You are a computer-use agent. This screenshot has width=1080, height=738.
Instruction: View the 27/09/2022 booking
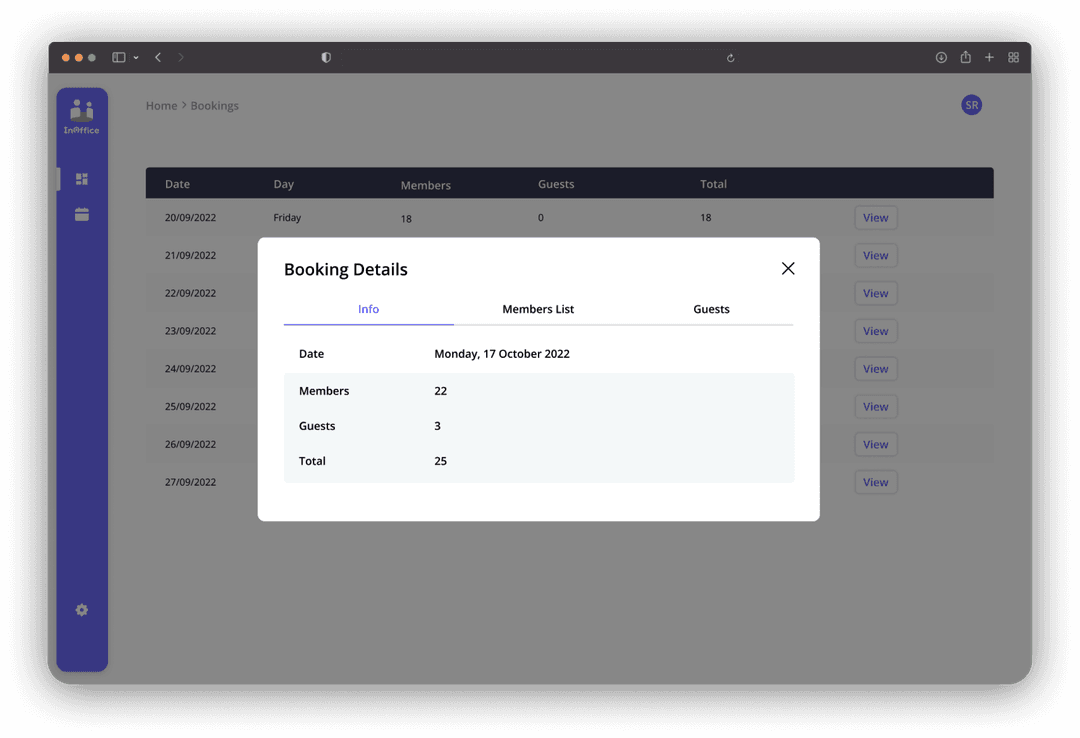tap(875, 482)
